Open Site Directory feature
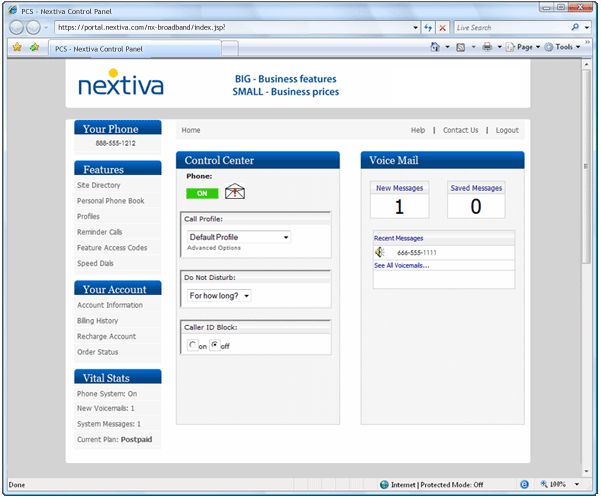Viewport: 601px width, 500px height. click(x=99, y=185)
